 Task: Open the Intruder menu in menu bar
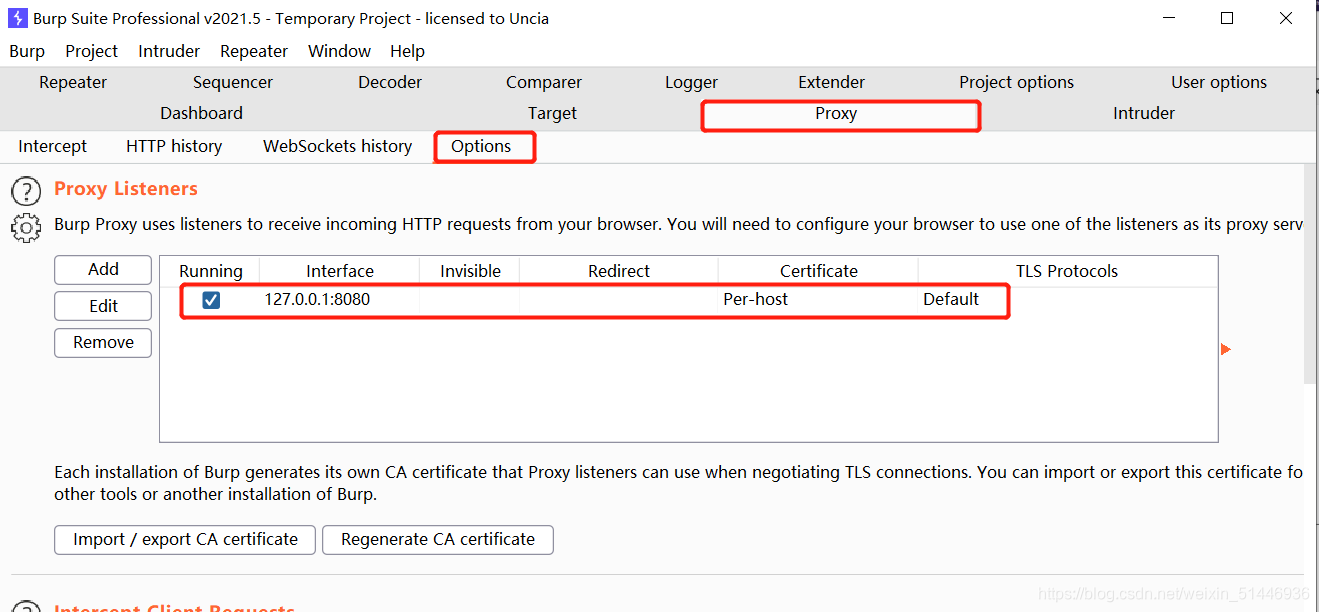tap(169, 51)
